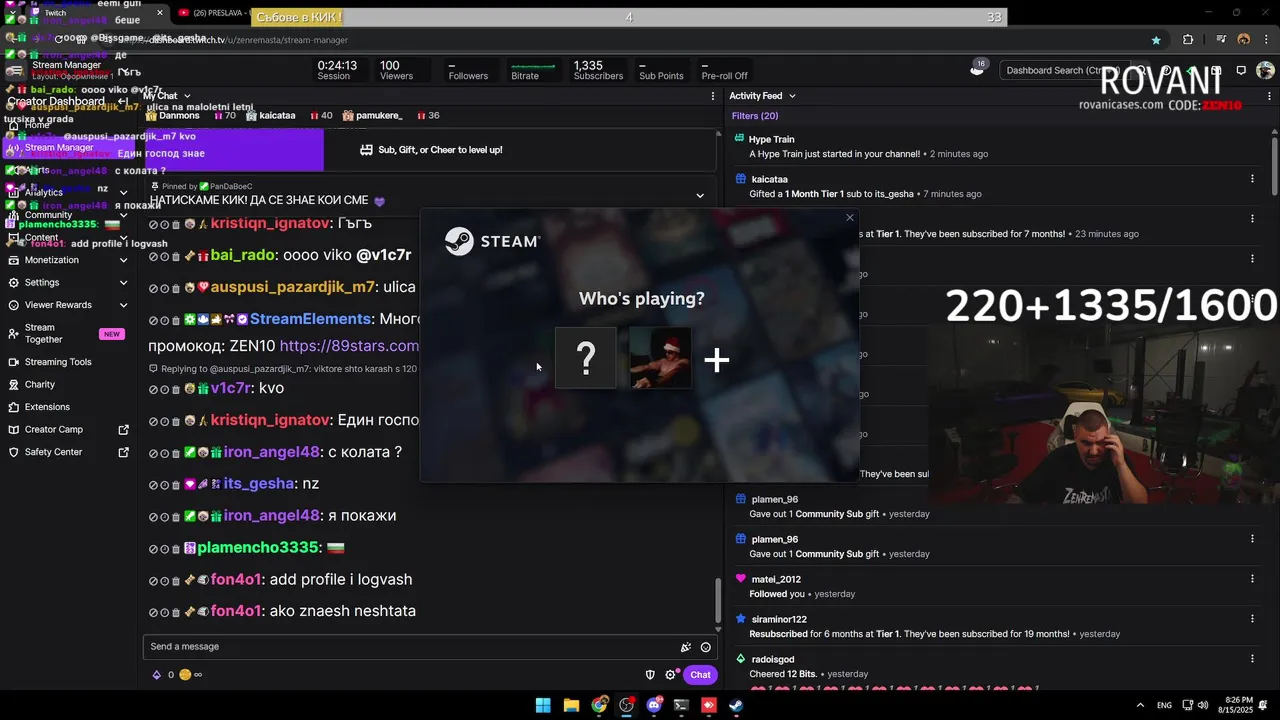Viewport: 1280px width, 720px height.
Task: Delete the its_gesha message with trash icon
Action: click(x=176, y=484)
